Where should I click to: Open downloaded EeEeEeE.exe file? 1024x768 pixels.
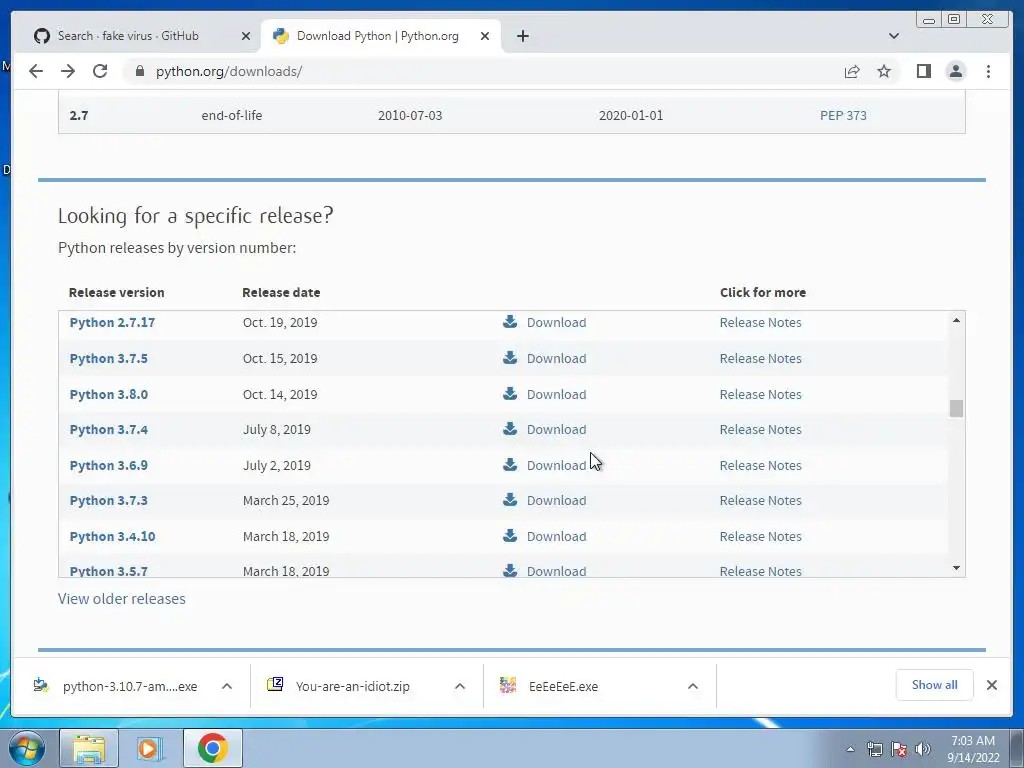pos(563,686)
